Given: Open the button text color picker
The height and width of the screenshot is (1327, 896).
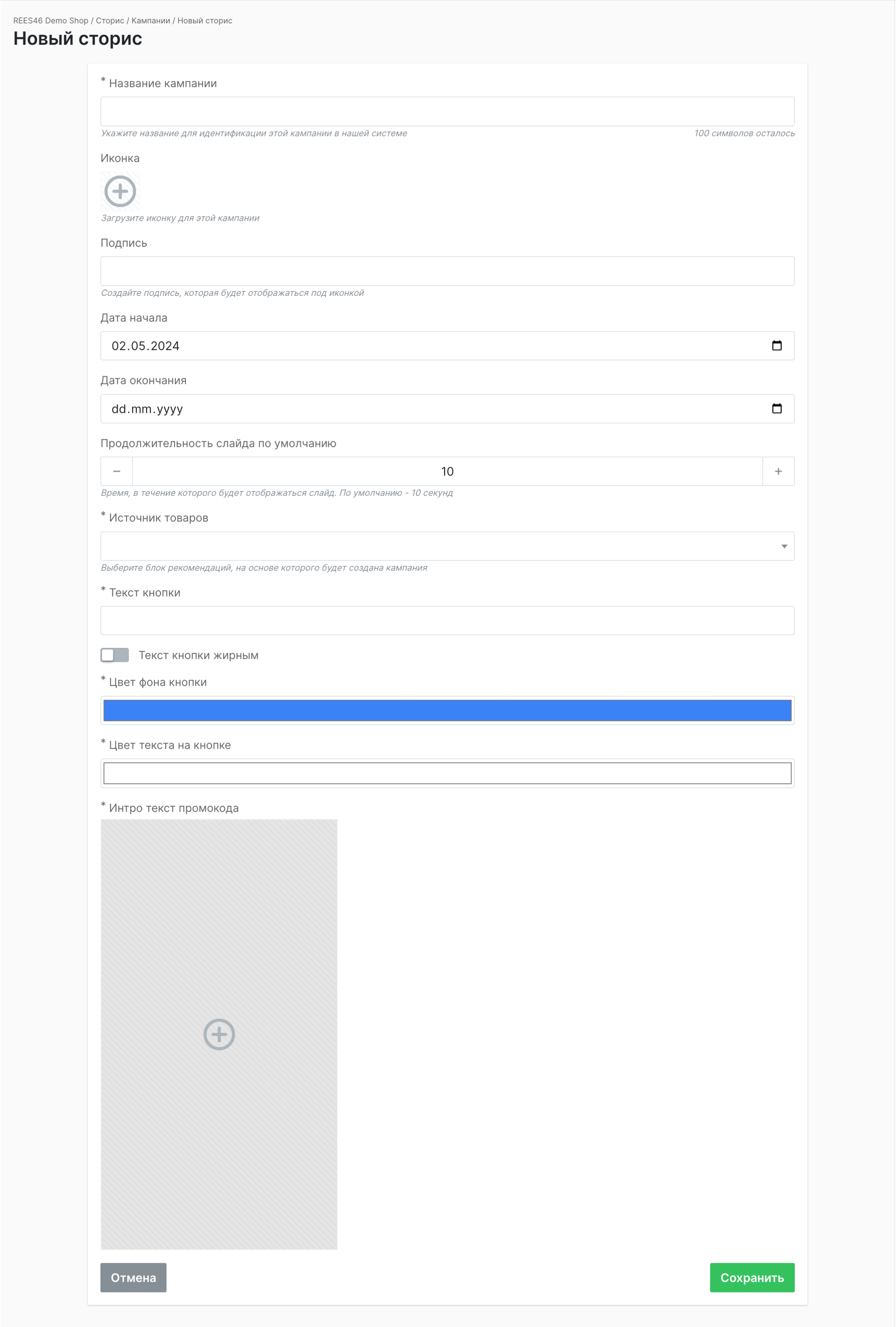Looking at the screenshot, I should click(x=447, y=773).
